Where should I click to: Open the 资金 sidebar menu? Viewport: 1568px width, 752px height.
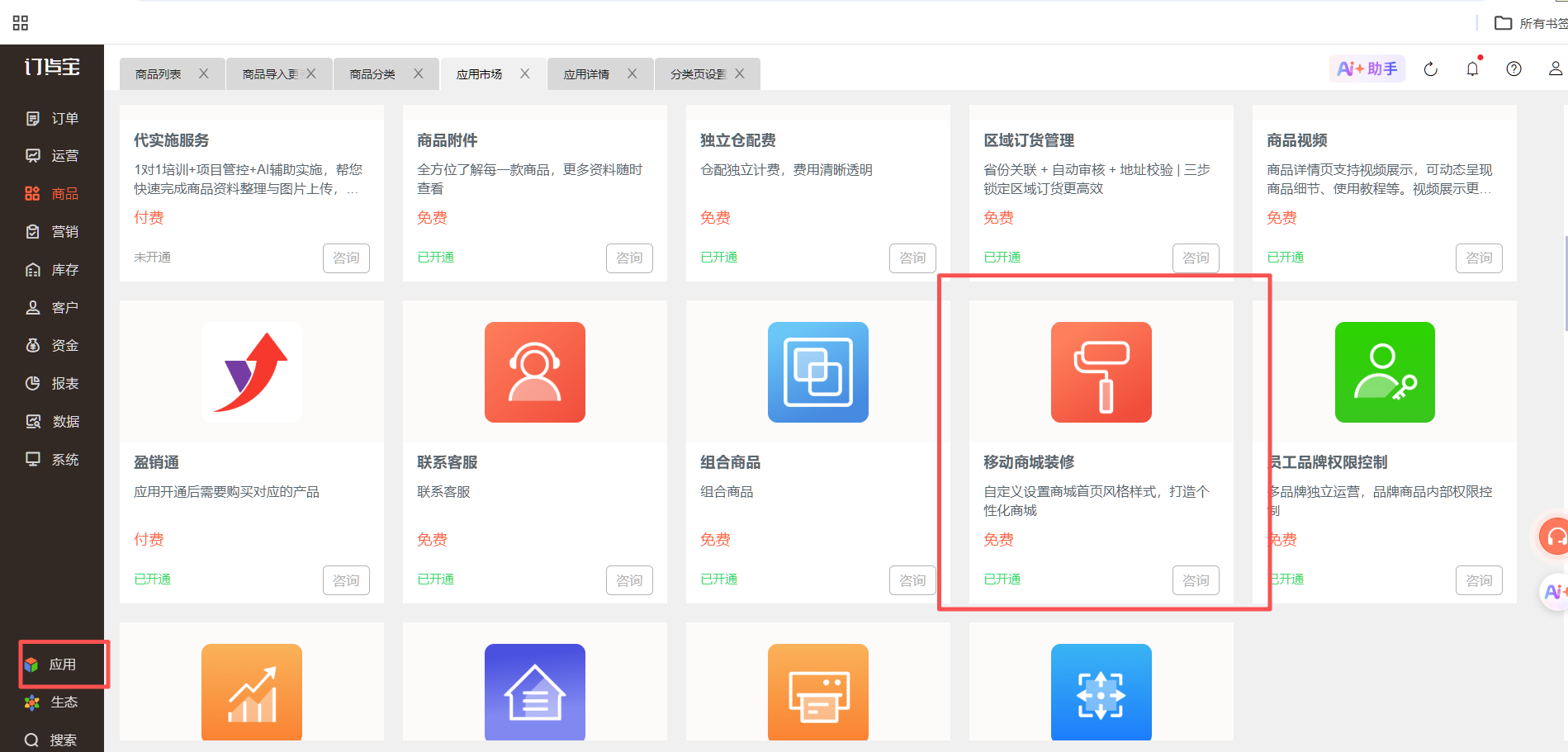pyautogui.click(x=52, y=346)
